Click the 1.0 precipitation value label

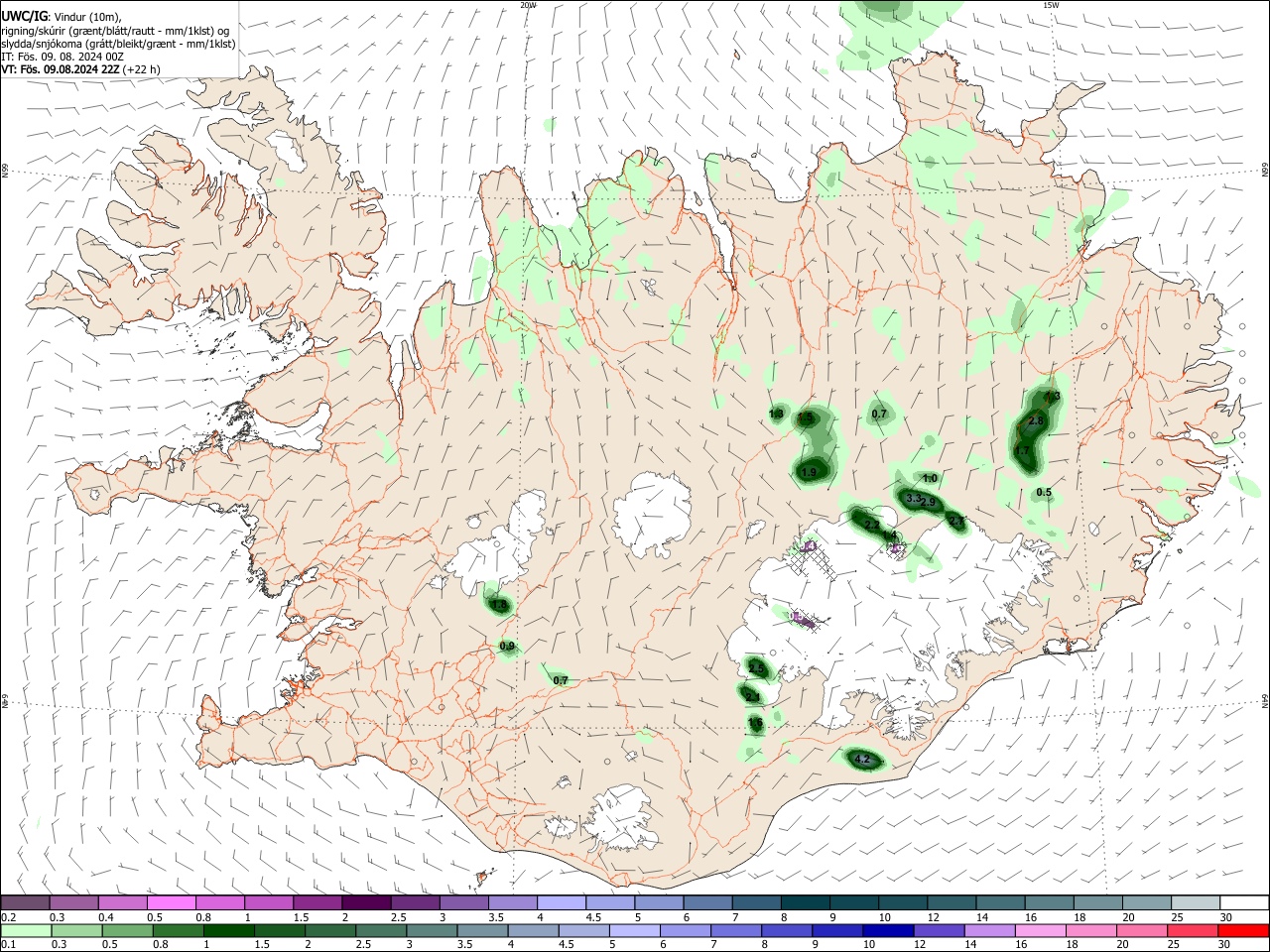tap(930, 479)
